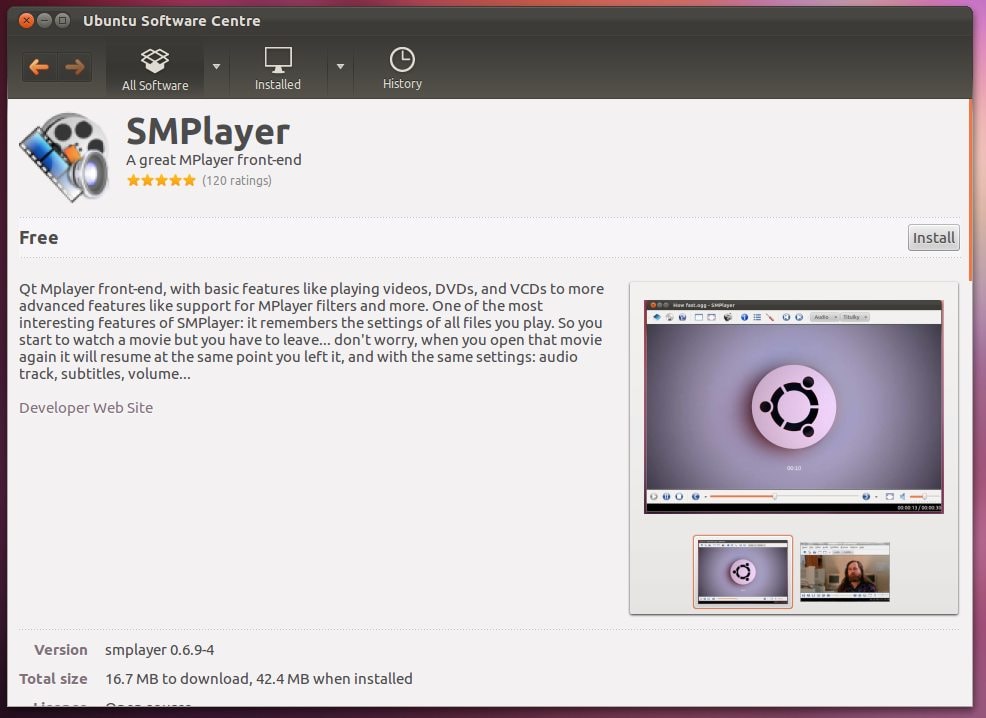Viewport: 986px width, 718px height.
Task: Click the 'Version' field label
Action: click(x=60, y=649)
